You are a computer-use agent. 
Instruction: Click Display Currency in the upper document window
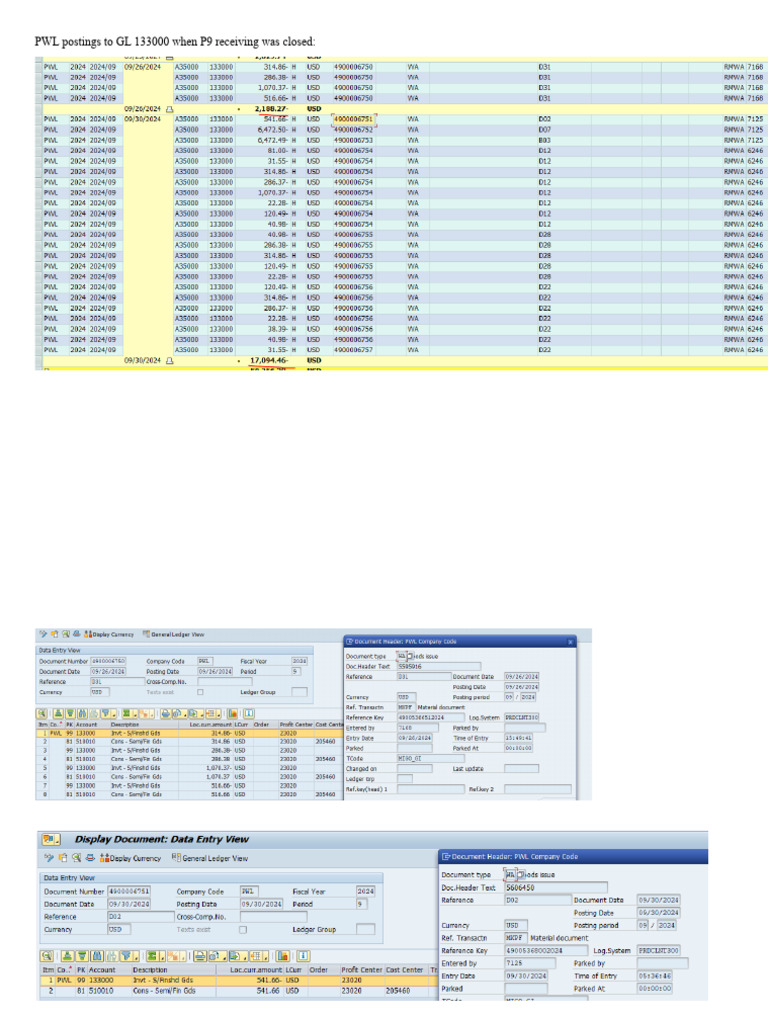point(109,634)
